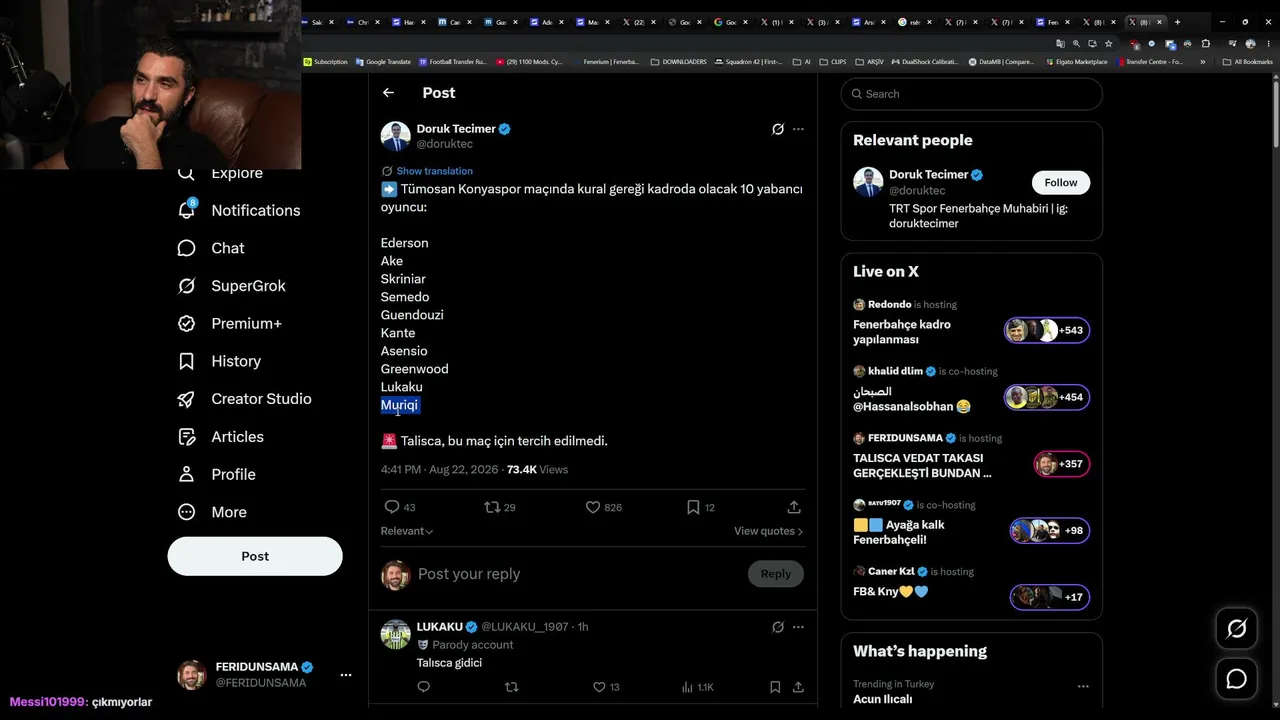Reply to the LUKAKU comment via comment icon

pyautogui.click(x=423, y=687)
